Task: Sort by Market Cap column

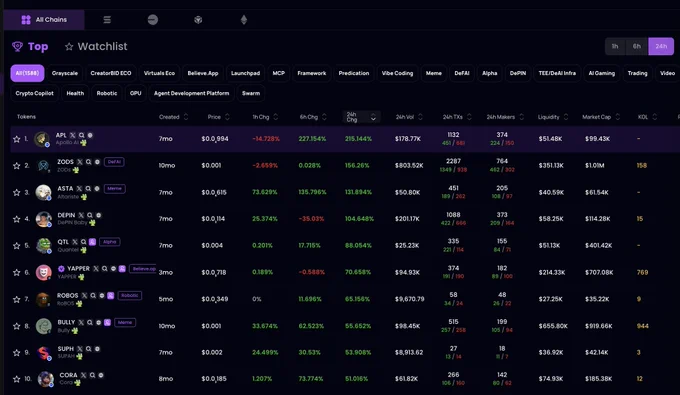Action: pos(618,117)
